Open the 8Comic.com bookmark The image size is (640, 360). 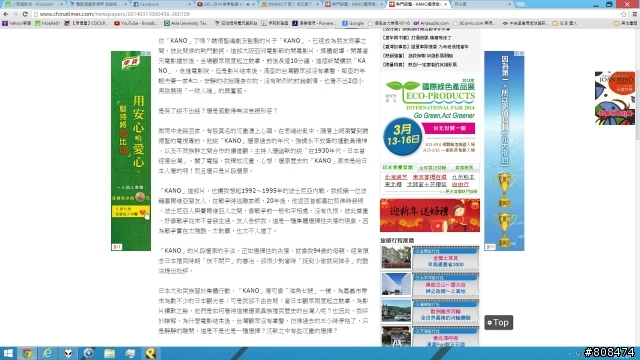tap(474, 23)
